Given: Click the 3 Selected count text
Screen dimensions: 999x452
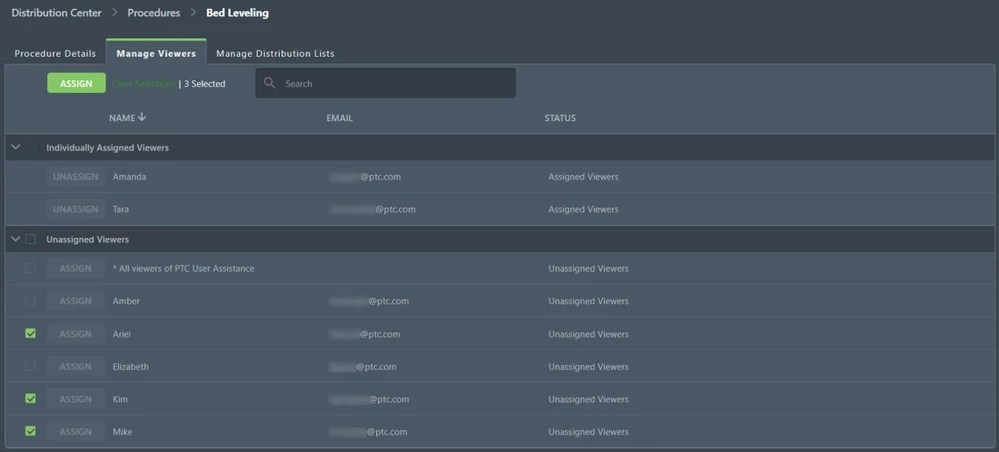Looking at the screenshot, I should tap(205, 84).
